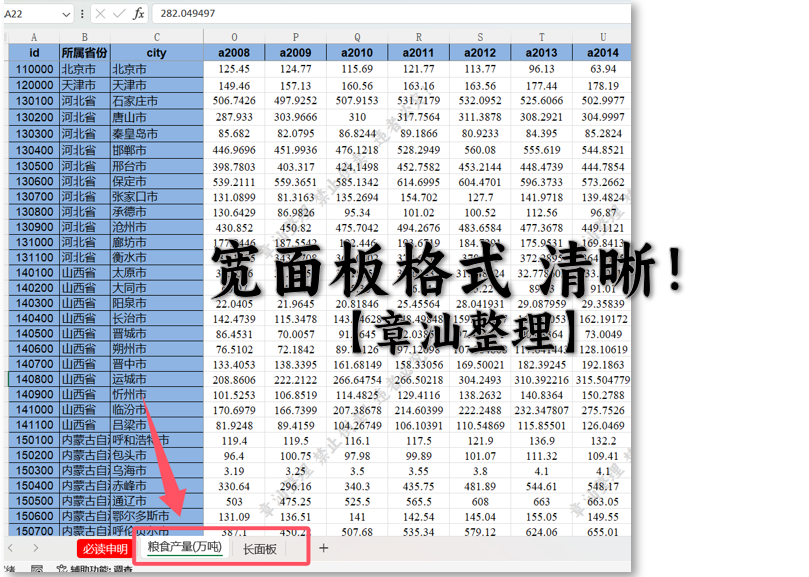Select column S header
This screenshot has height=577, width=809.
coord(480,37)
